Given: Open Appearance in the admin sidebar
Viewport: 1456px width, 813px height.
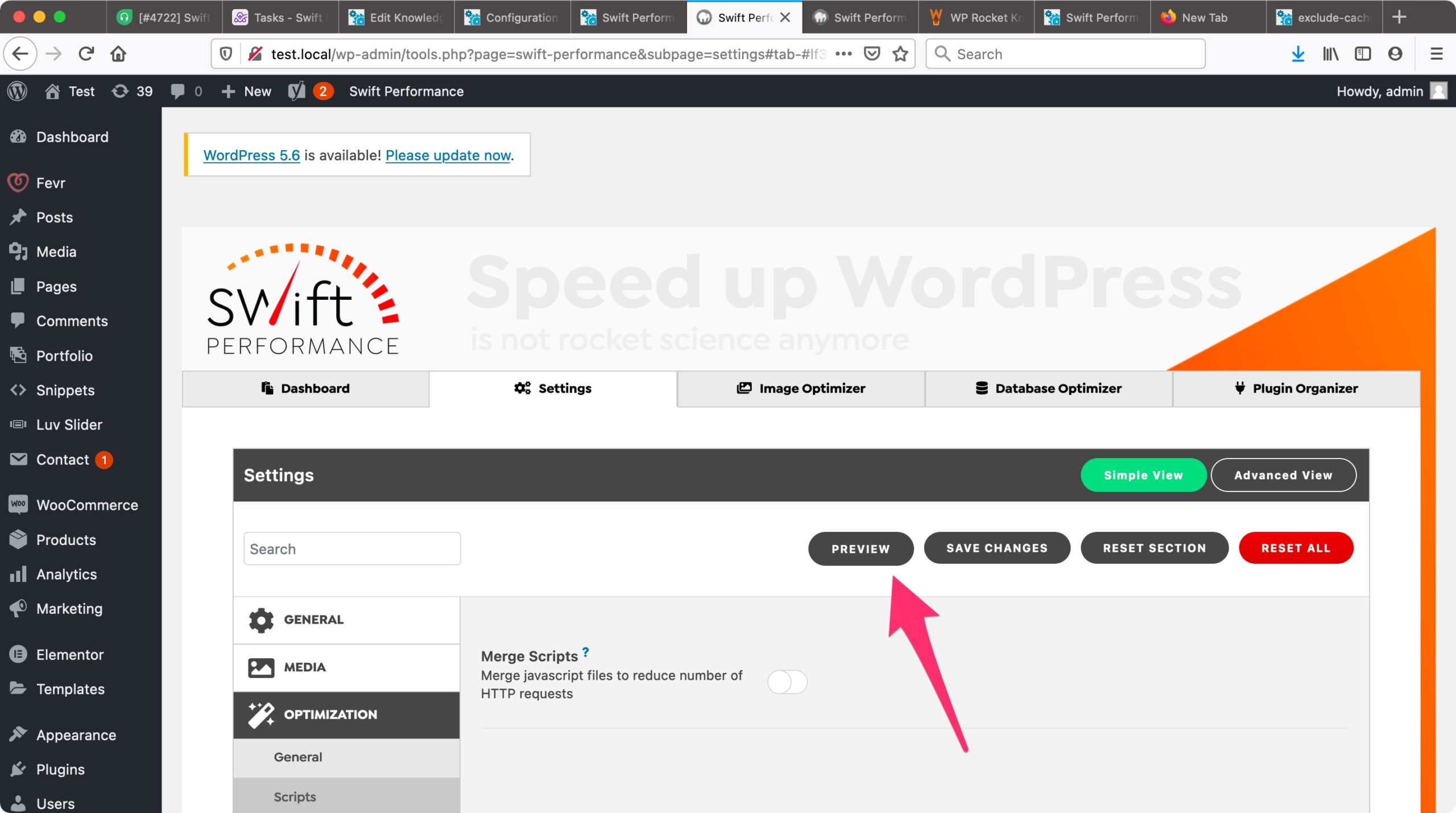Looking at the screenshot, I should coord(81,736).
